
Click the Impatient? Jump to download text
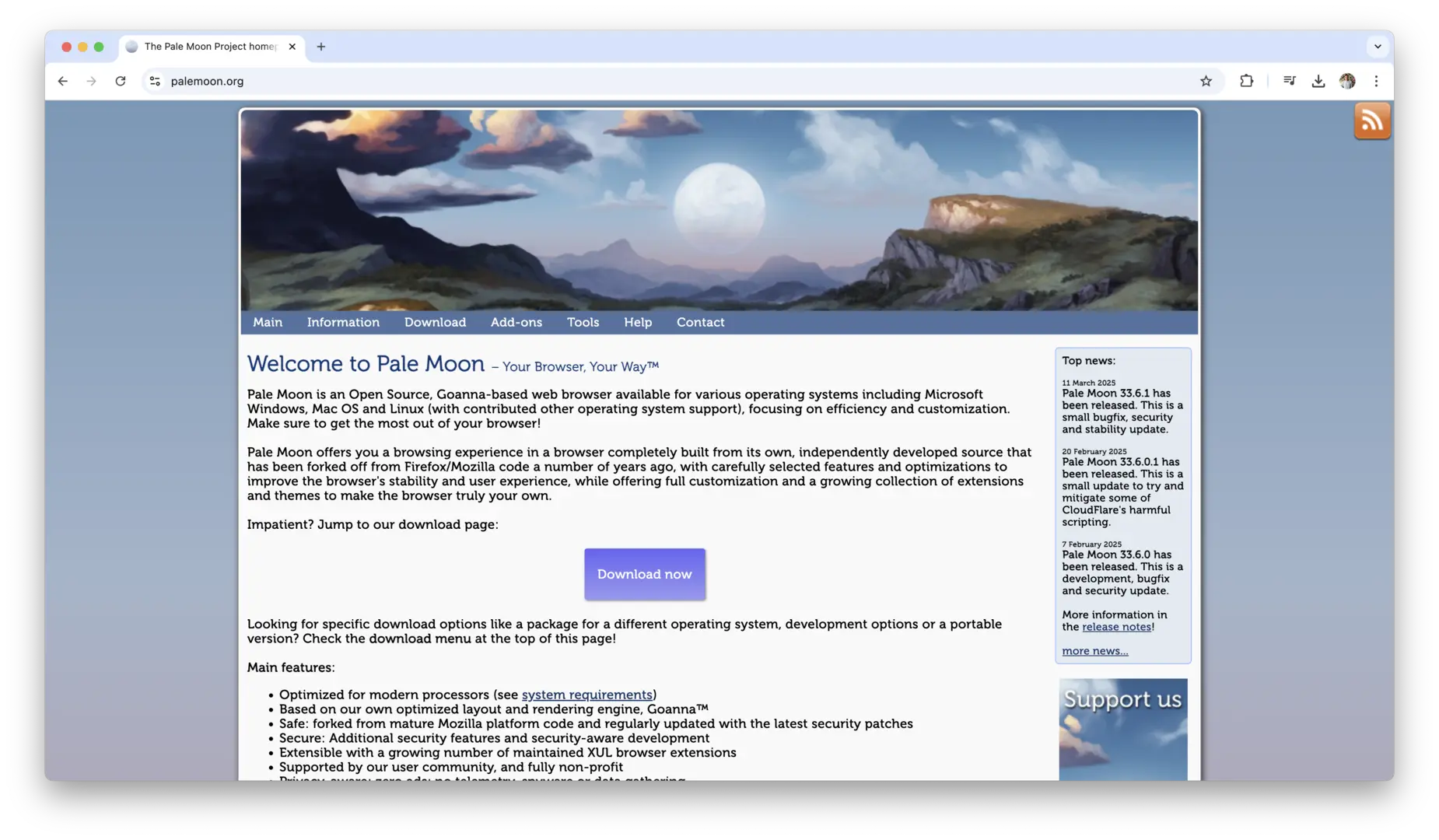point(373,524)
